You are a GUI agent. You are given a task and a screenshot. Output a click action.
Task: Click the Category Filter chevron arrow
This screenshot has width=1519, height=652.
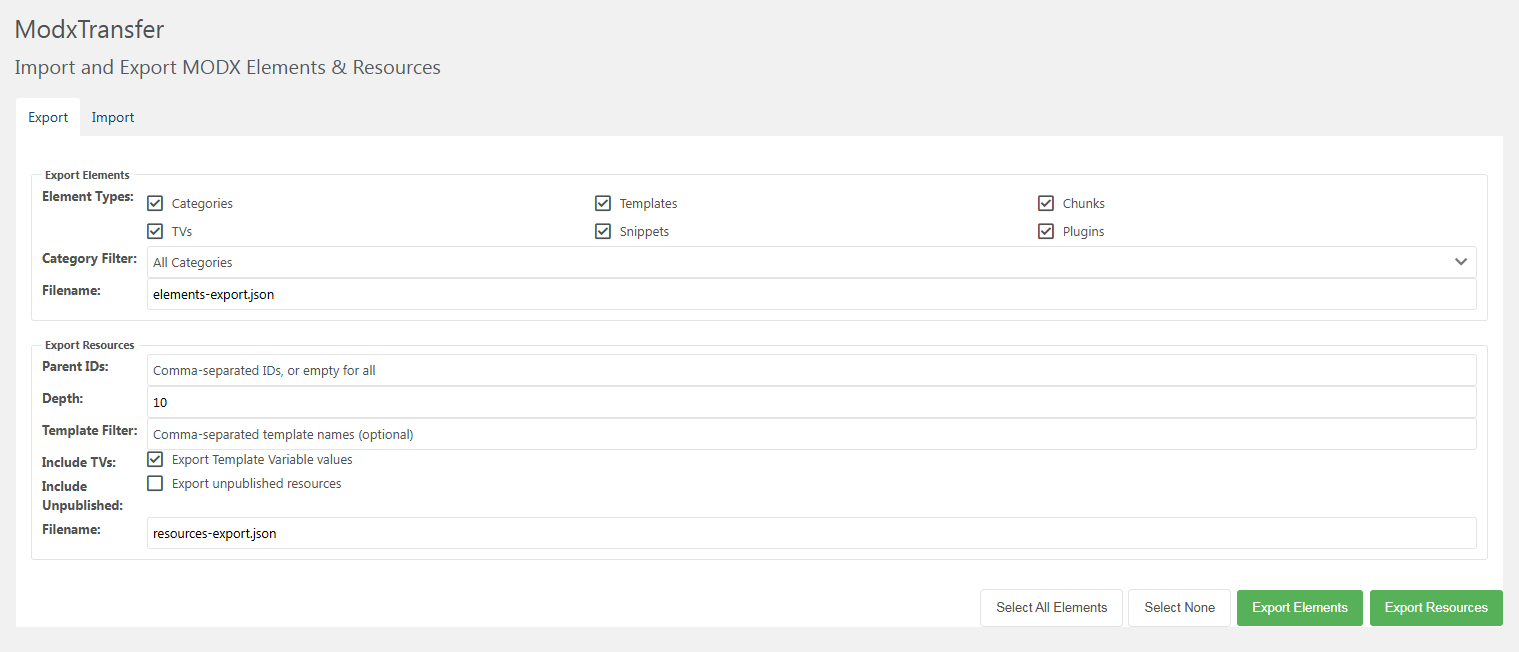(x=1461, y=262)
